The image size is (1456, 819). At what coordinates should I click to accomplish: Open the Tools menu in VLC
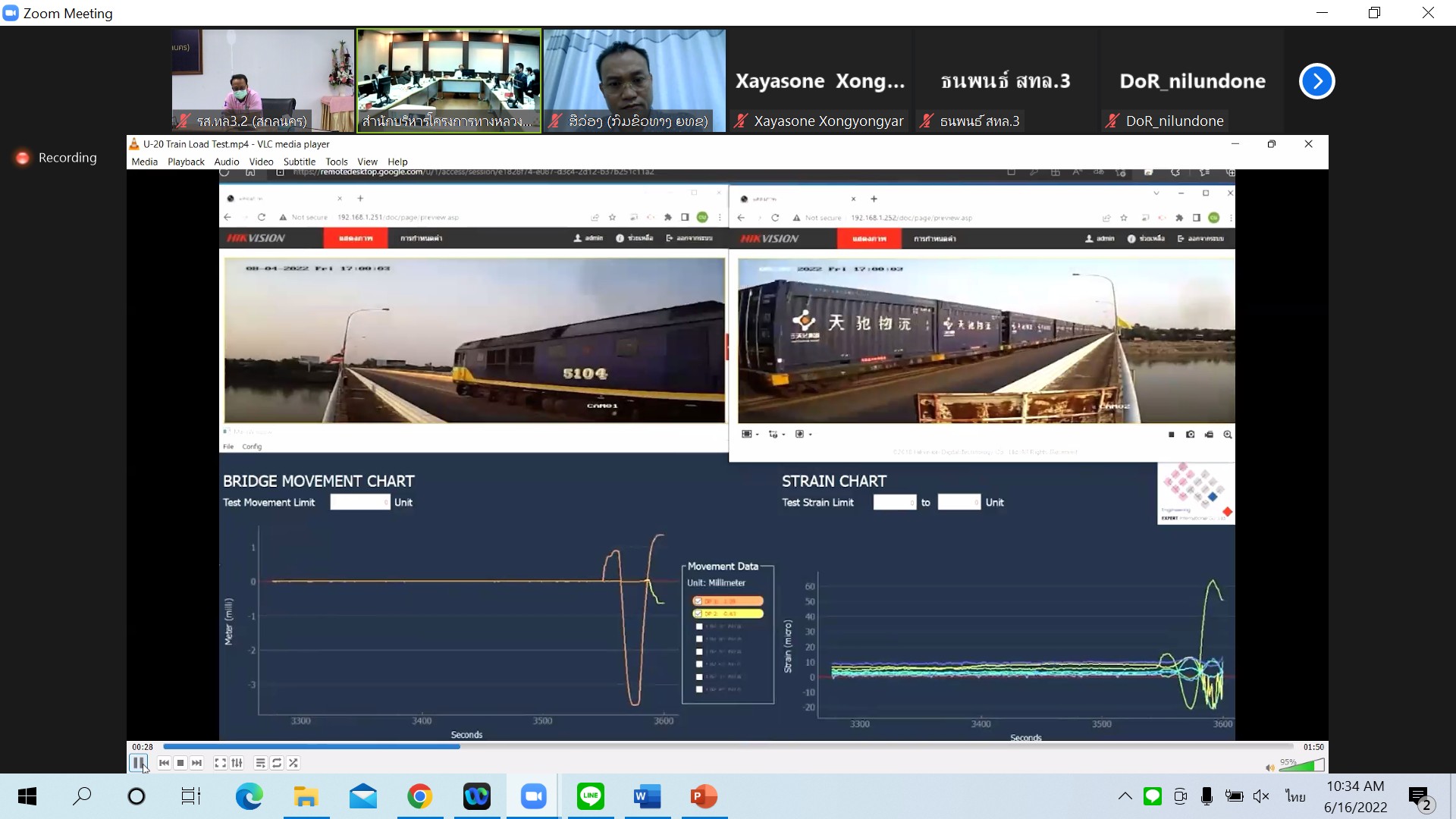click(336, 162)
